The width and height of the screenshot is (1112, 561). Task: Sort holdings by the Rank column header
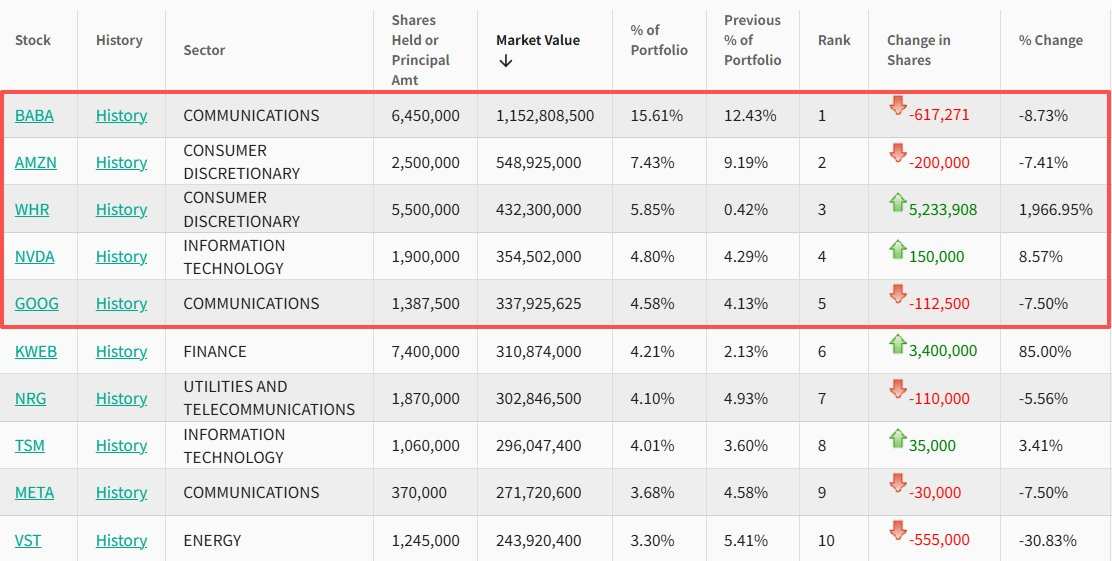834,40
